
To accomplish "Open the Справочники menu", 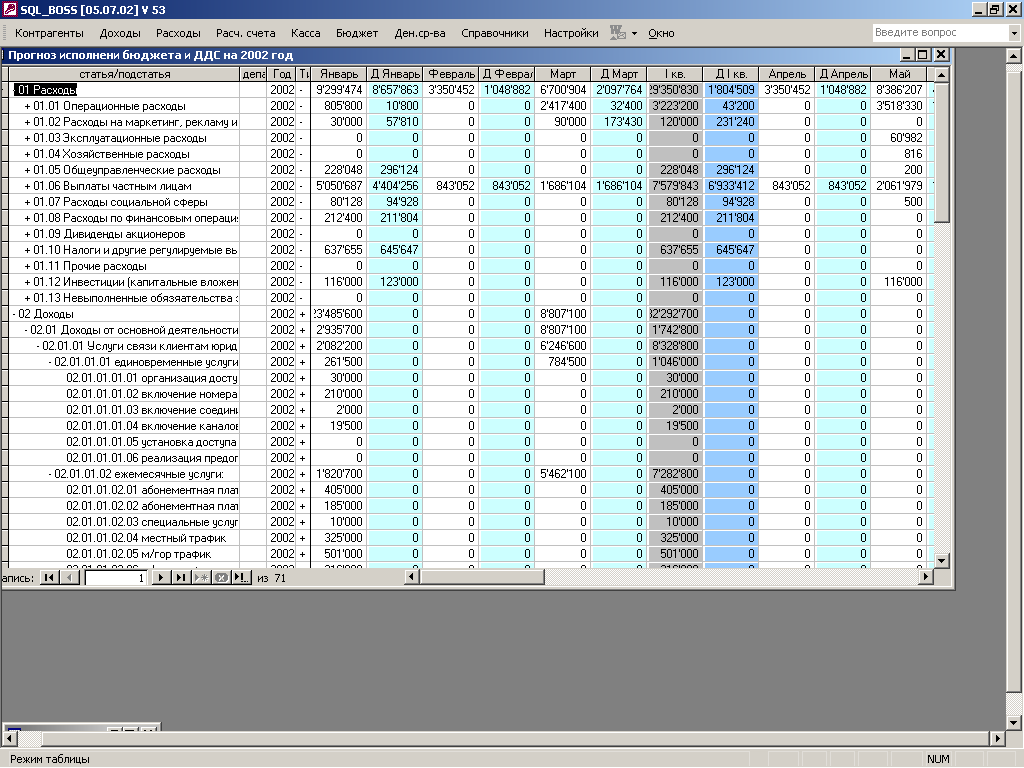I will coord(494,33).
